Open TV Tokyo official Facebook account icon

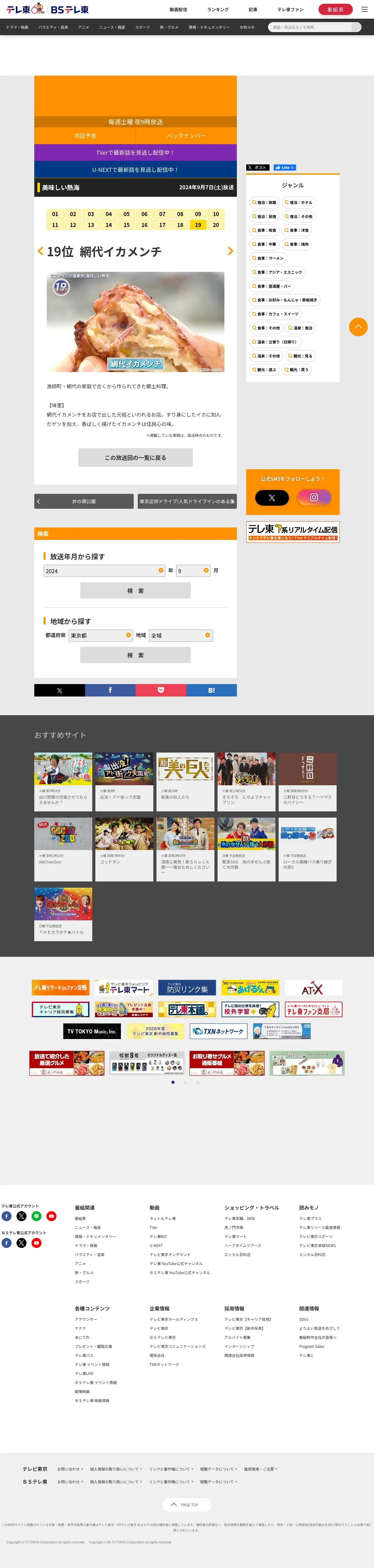coord(7,1216)
